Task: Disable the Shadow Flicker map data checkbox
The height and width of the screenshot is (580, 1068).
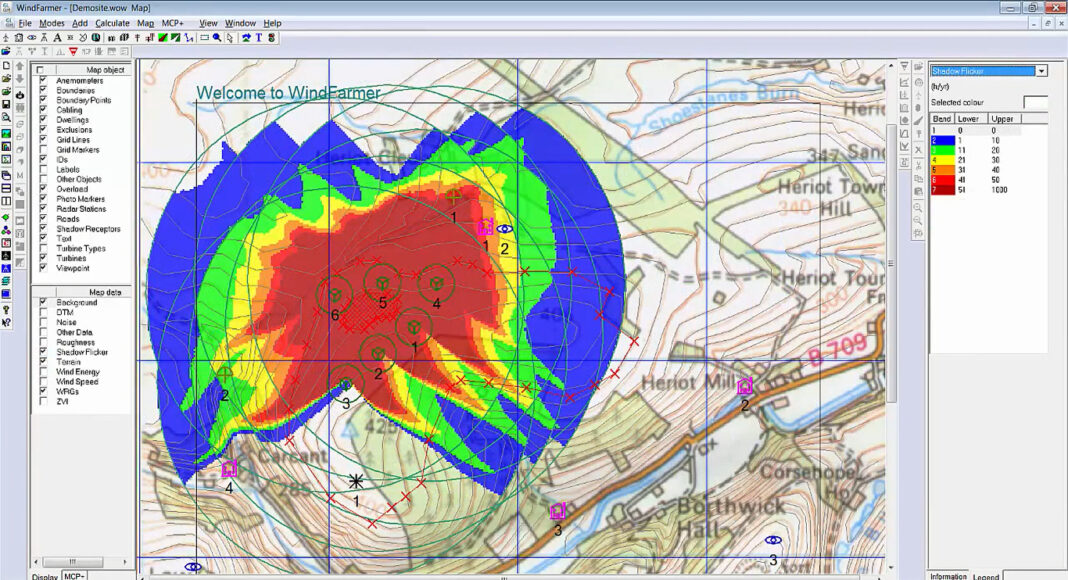Action: tap(42, 352)
